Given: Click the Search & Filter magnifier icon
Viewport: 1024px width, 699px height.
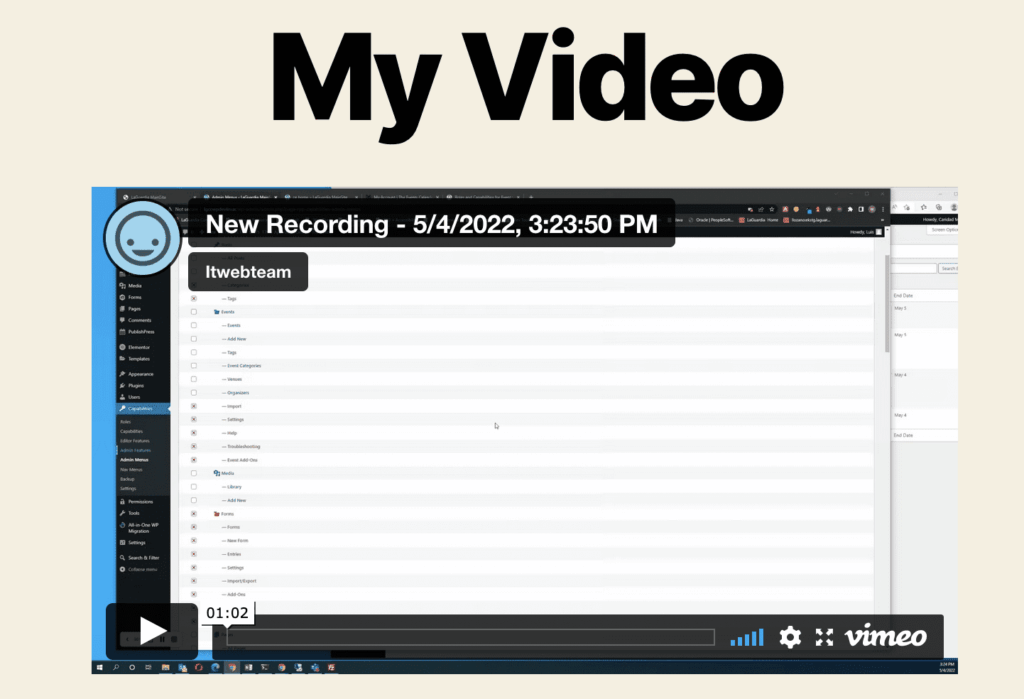Looking at the screenshot, I should (122, 558).
